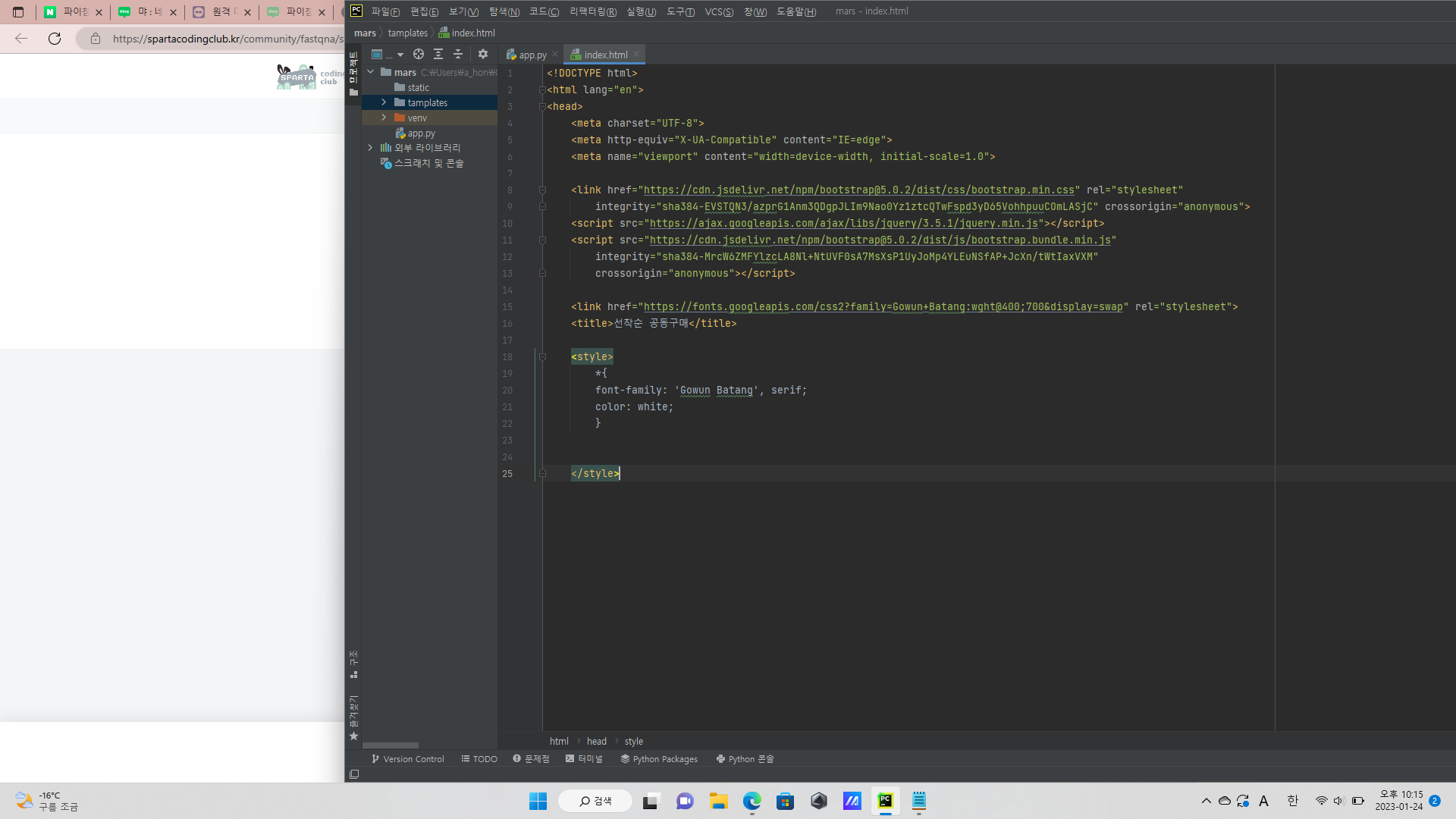Click the jquery.min.js URL on line 10
Viewport: 1456px width, 819px height.
click(843, 223)
